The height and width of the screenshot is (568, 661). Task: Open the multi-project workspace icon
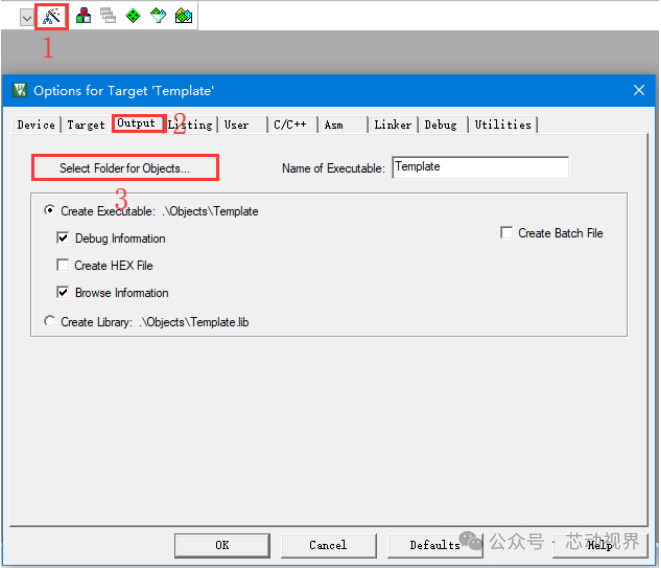pyautogui.click(x=108, y=16)
